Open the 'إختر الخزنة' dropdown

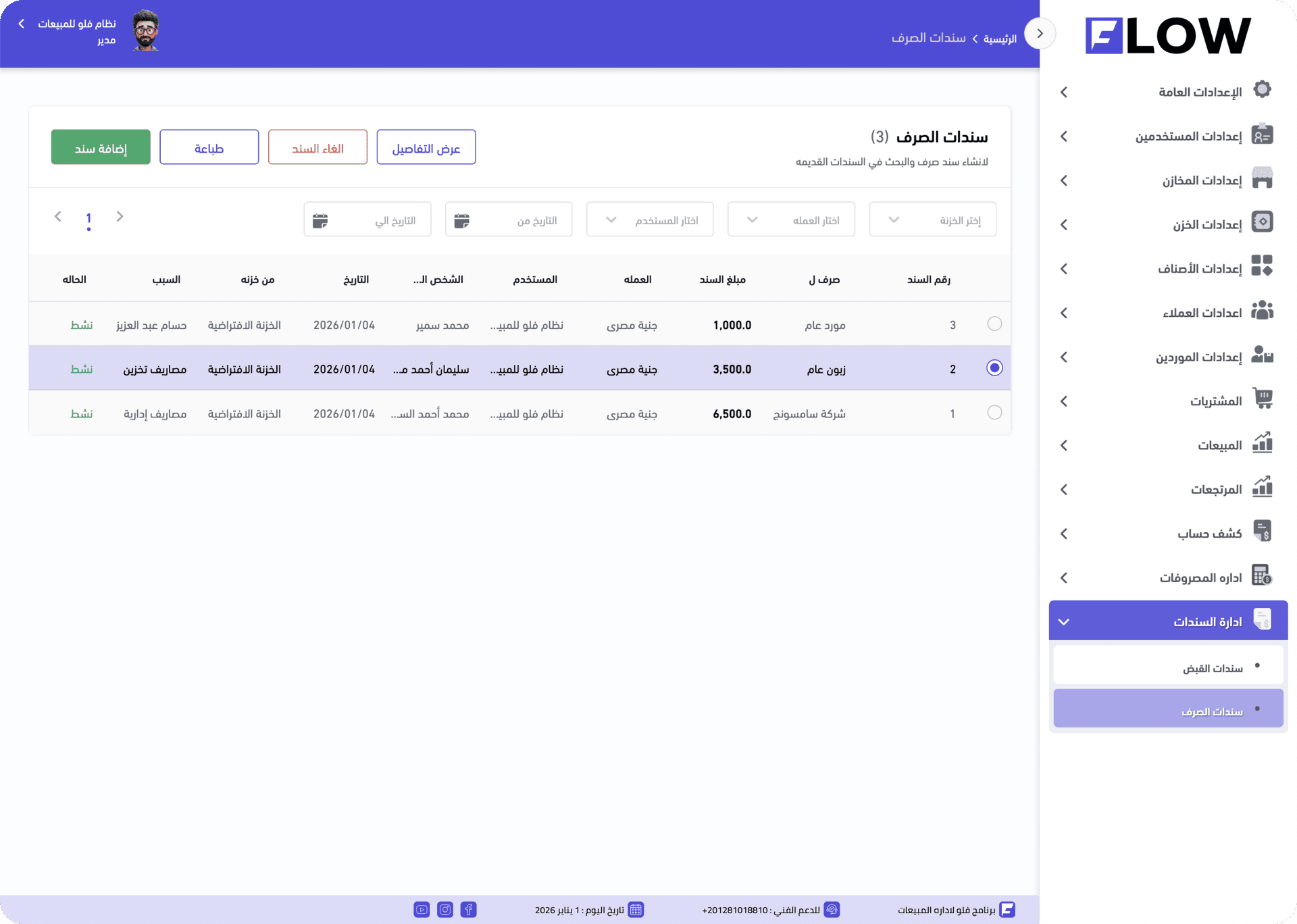[x=932, y=220]
